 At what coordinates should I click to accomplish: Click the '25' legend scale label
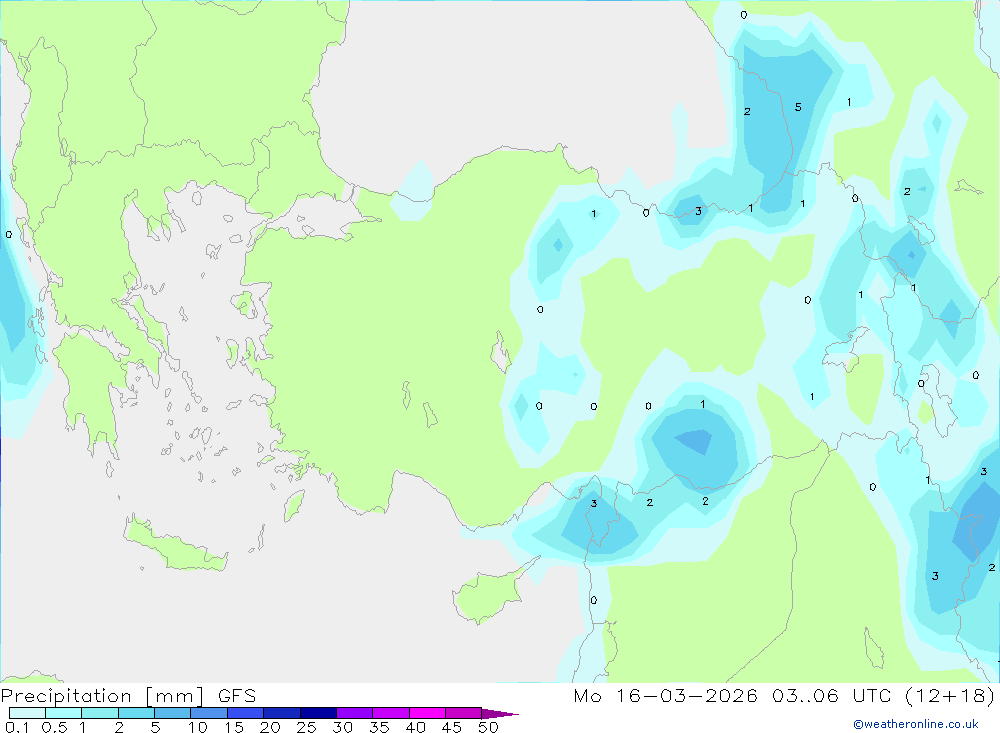(307, 727)
